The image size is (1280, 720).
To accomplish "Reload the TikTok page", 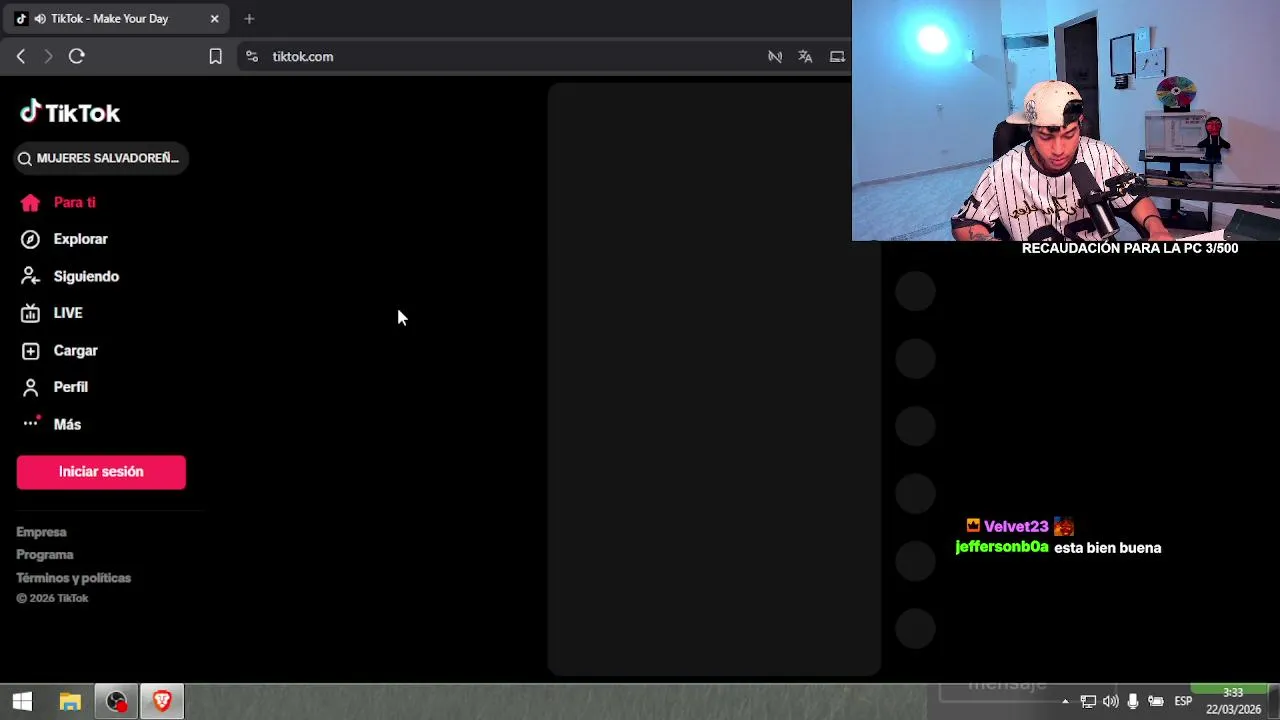I will [x=77, y=57].
